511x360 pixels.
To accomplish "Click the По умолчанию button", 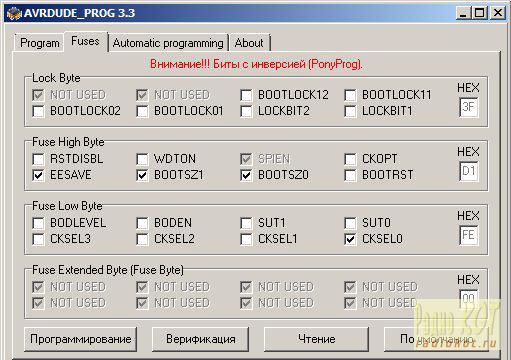I will [x=436, y=339].
